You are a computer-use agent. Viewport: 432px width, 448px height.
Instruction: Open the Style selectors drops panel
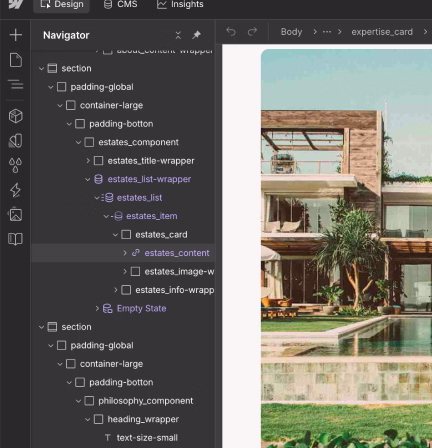click(16, 165)
